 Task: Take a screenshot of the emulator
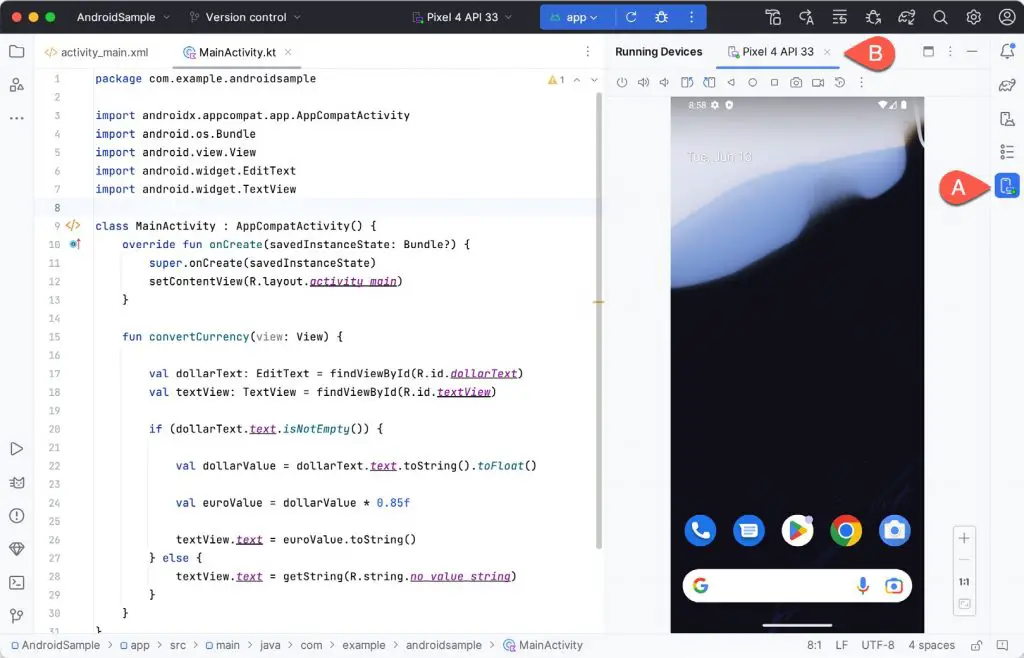click(x=796, y=82)
